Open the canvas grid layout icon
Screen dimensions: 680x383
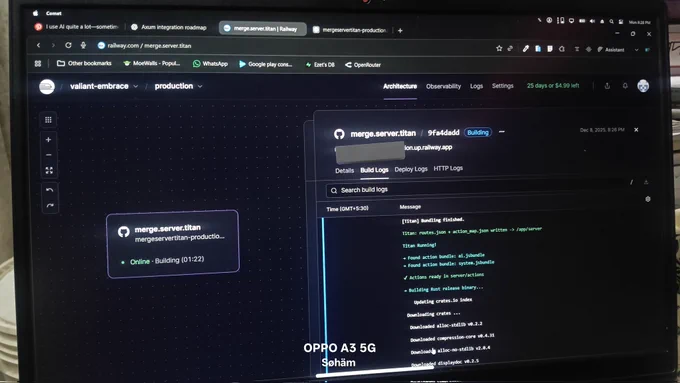tap(48, 120)
